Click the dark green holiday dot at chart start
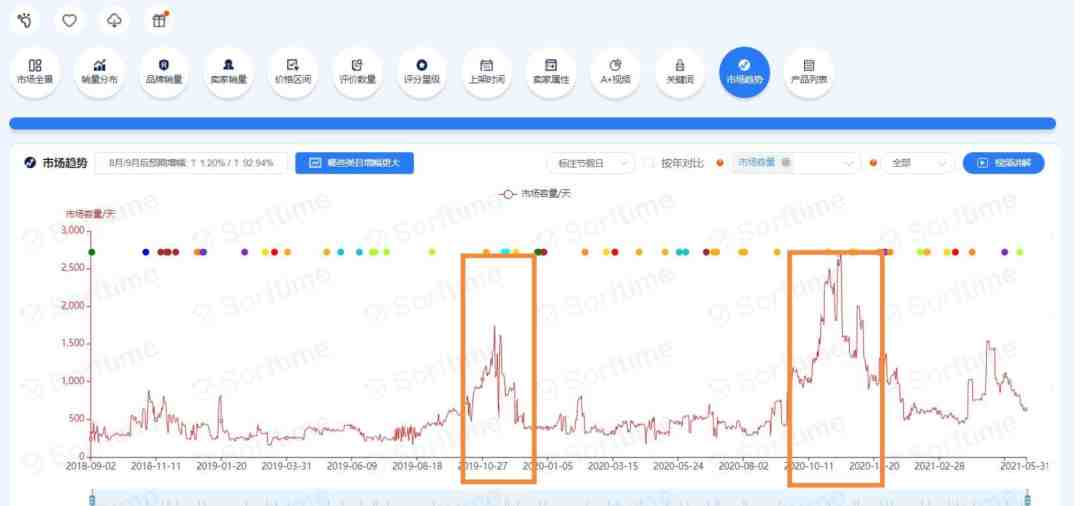This screenshot has width=1080, height=506. (92, 252)
